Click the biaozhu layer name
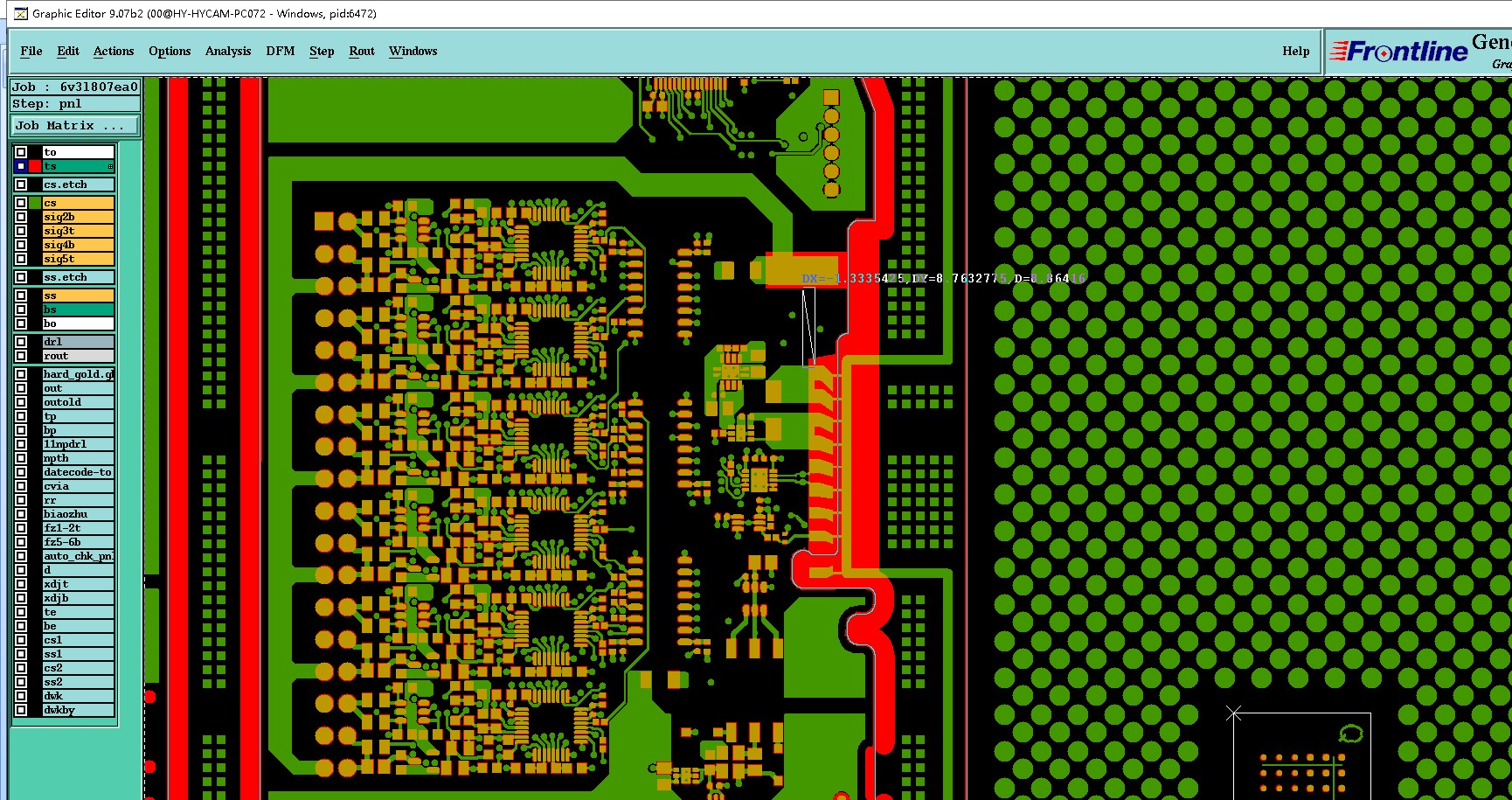1512x800 pixels. 79,514
